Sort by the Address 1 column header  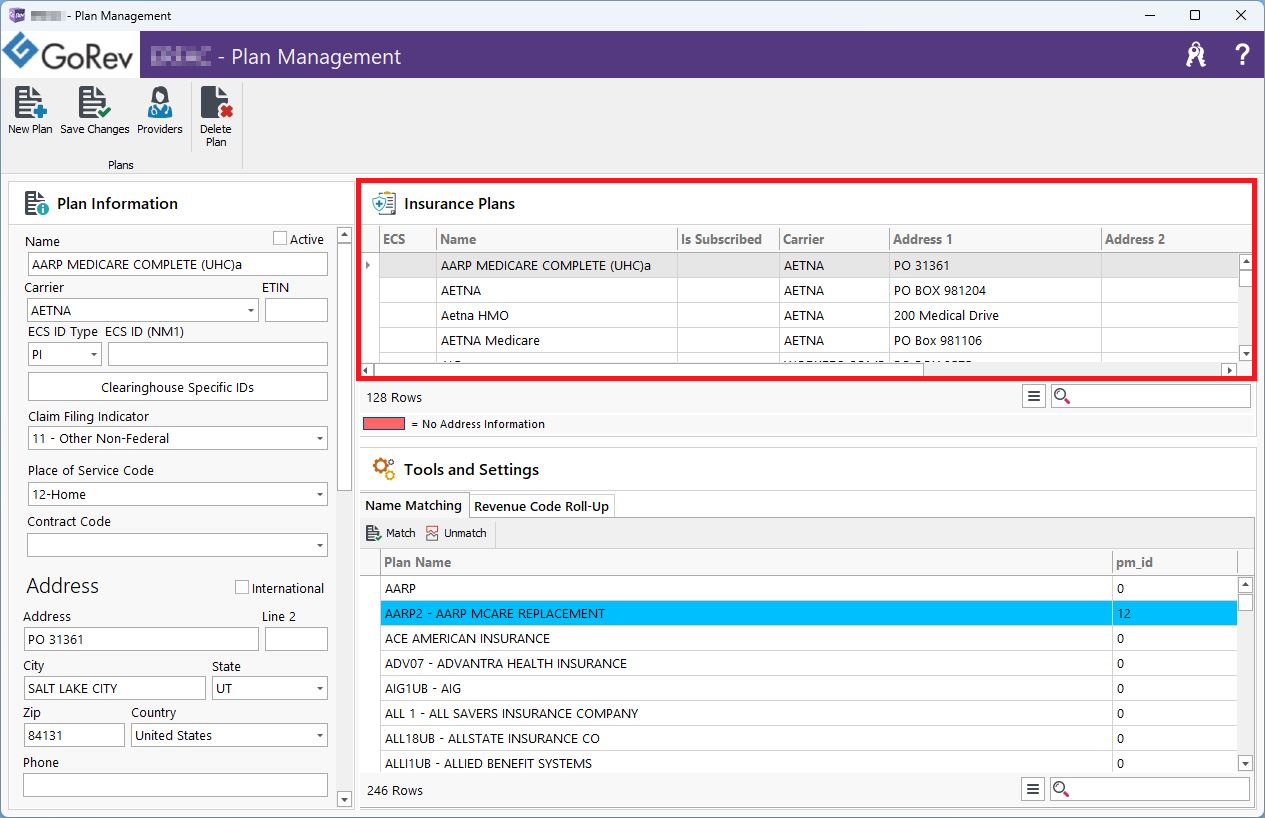pyautogui.click(x=995, y=239)
